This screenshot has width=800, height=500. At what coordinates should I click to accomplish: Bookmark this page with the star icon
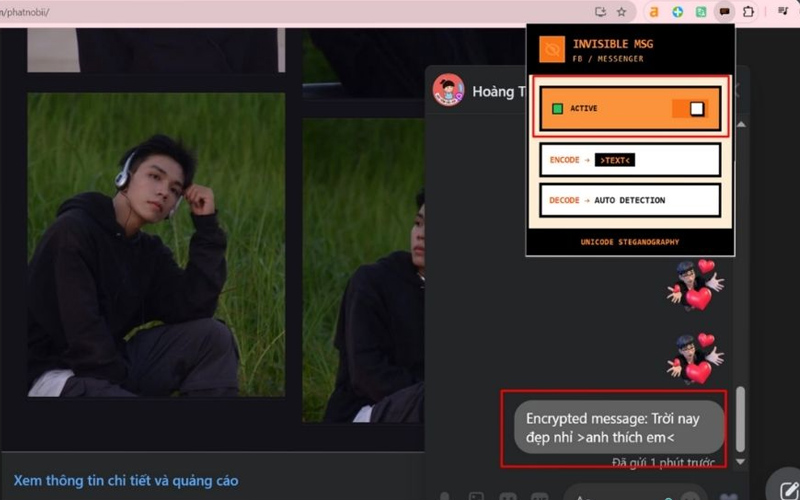(x=621, y=12)
